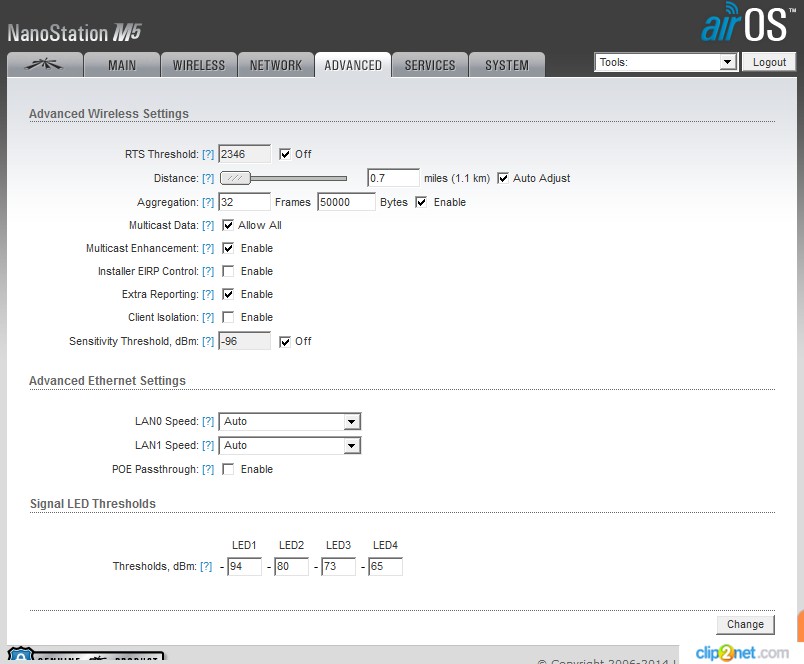This screenshot has width=804, height=664.
Task: Click the airOS logo
Action: pyautogui.click(x=748, y=23)
